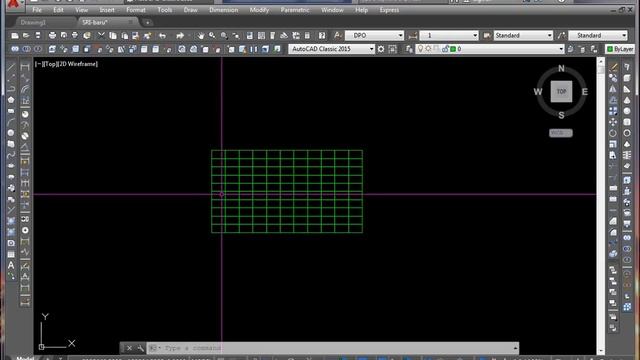Click the Plot printer icon

coord(52,36)
